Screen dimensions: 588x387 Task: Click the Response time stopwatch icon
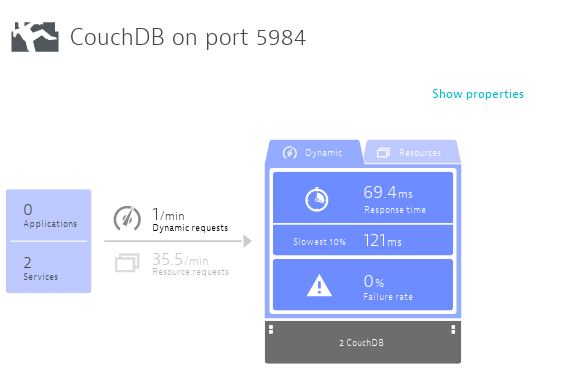(x=317, y=199)
